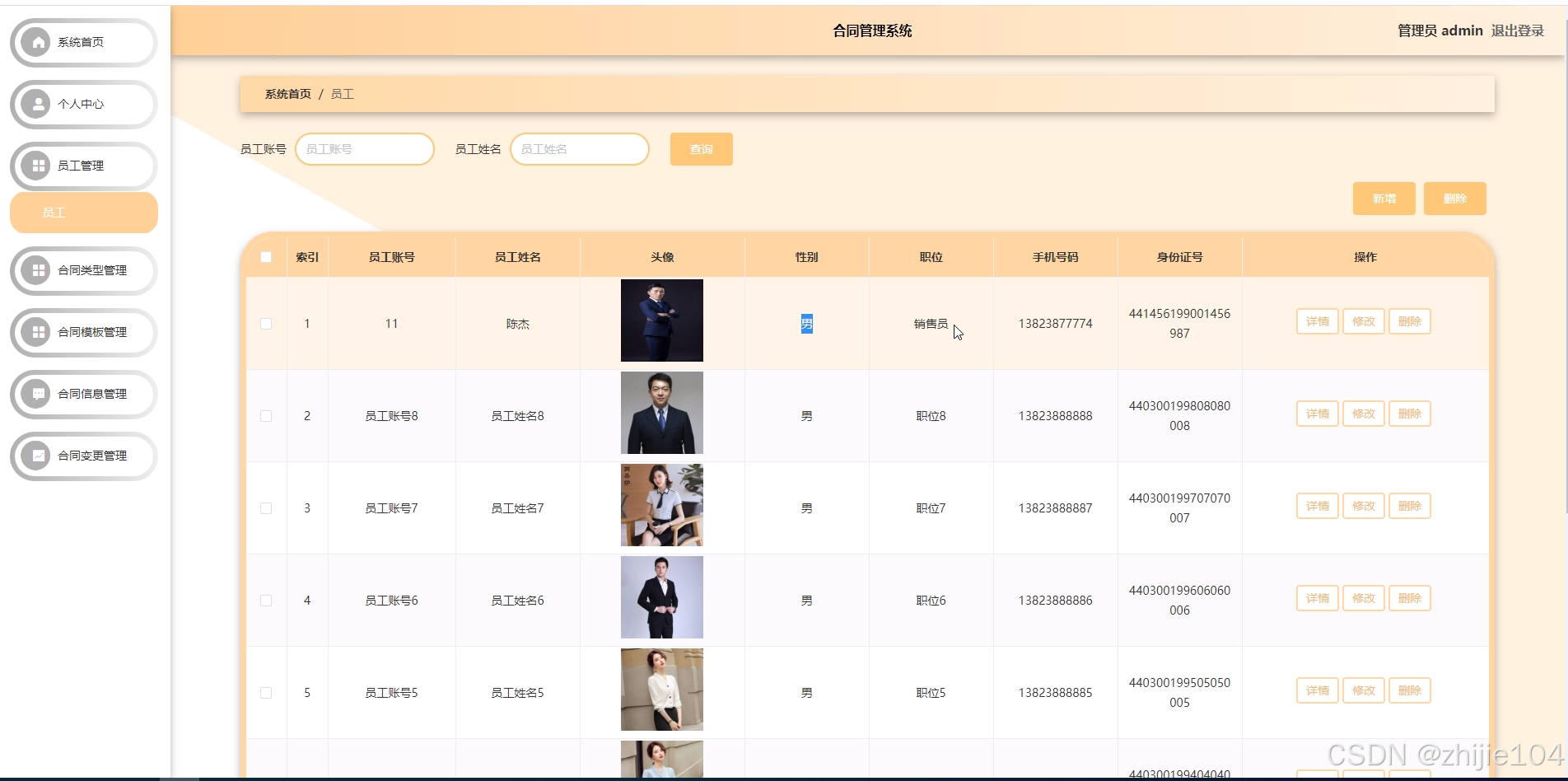Click the phone number 13823888886
The image size is (1568, 781).
tap(1055, 601)
